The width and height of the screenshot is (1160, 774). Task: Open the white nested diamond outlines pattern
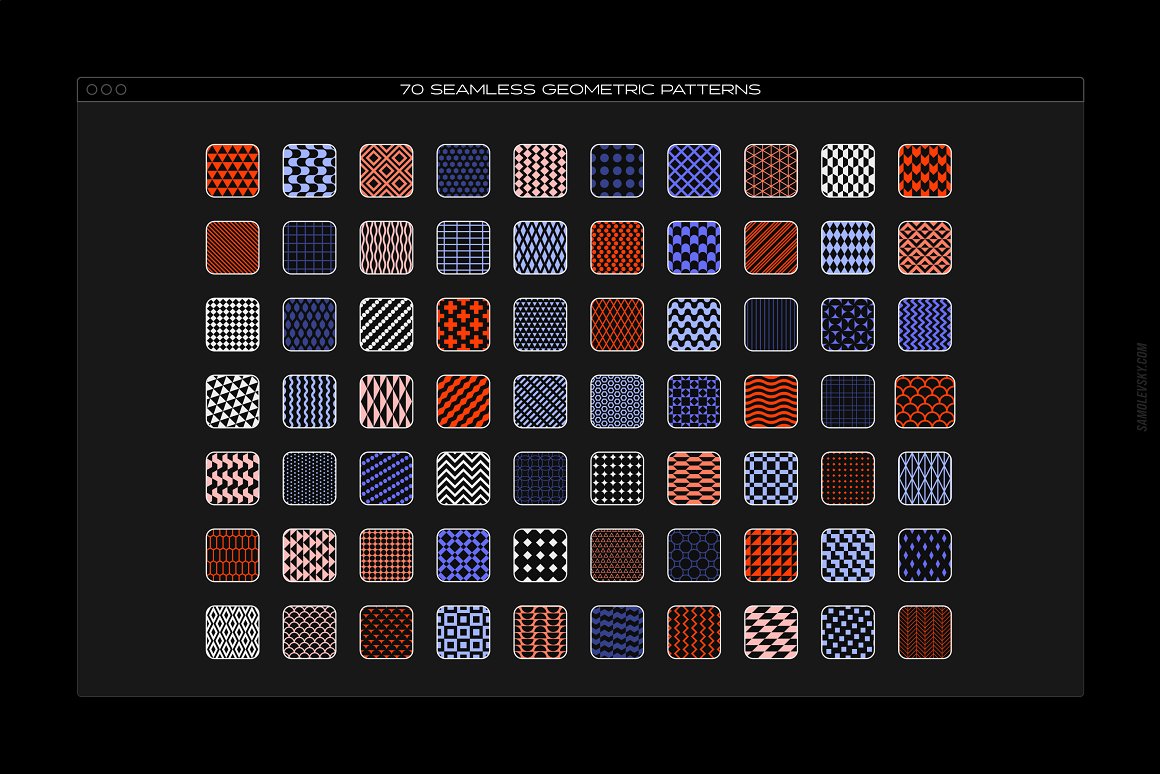(232, 633)
